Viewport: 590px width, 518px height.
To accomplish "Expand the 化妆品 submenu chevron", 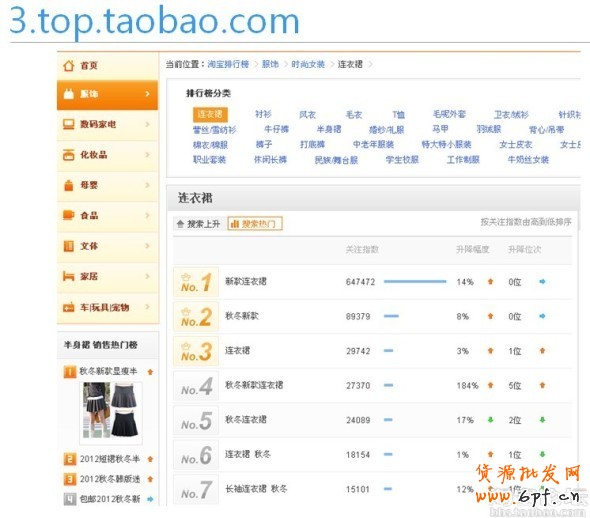I will click(x=148, y=155).
